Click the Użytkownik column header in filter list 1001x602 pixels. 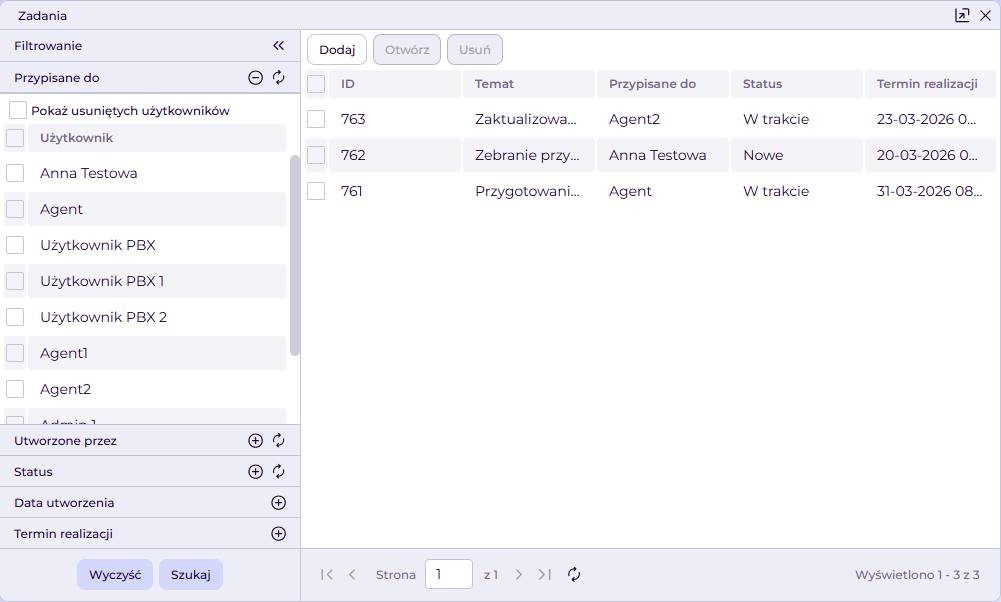pos(157,138)
